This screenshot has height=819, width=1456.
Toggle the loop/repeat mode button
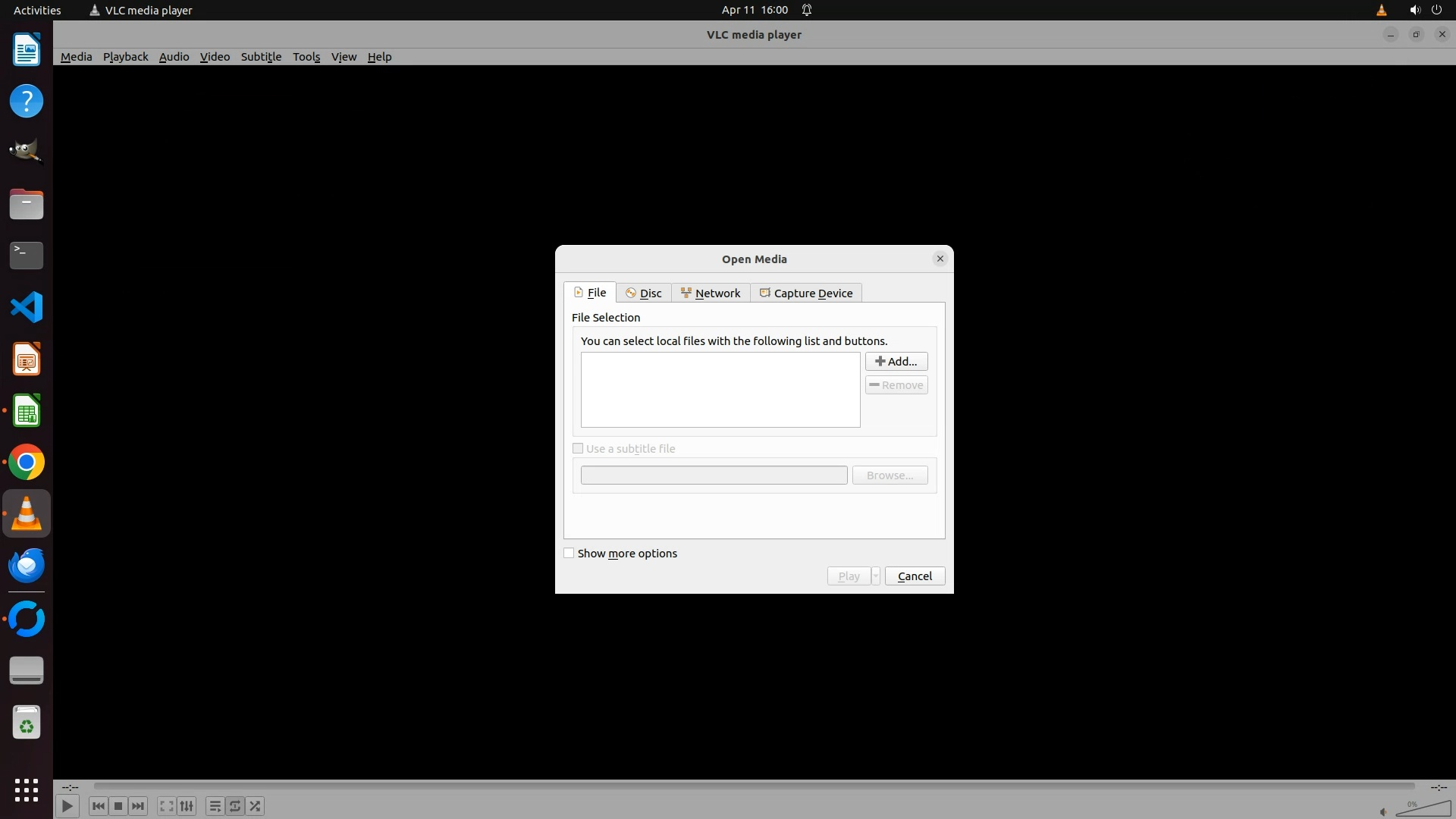click(235, 806)
